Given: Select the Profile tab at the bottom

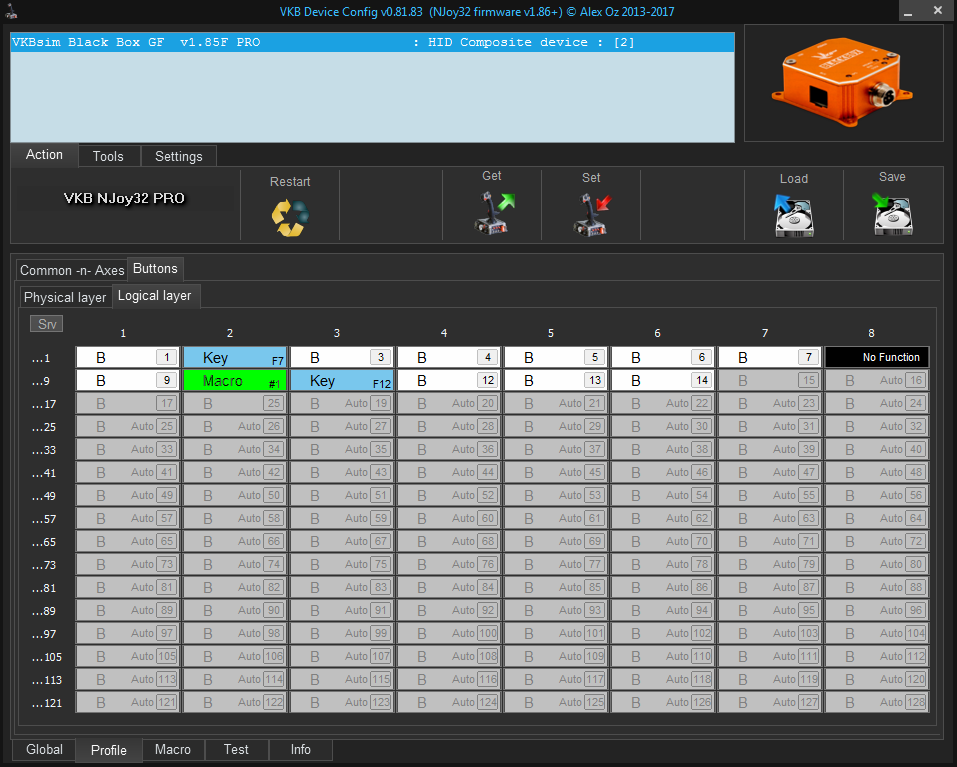Looking at the screenshot, I should click(109, 750).
